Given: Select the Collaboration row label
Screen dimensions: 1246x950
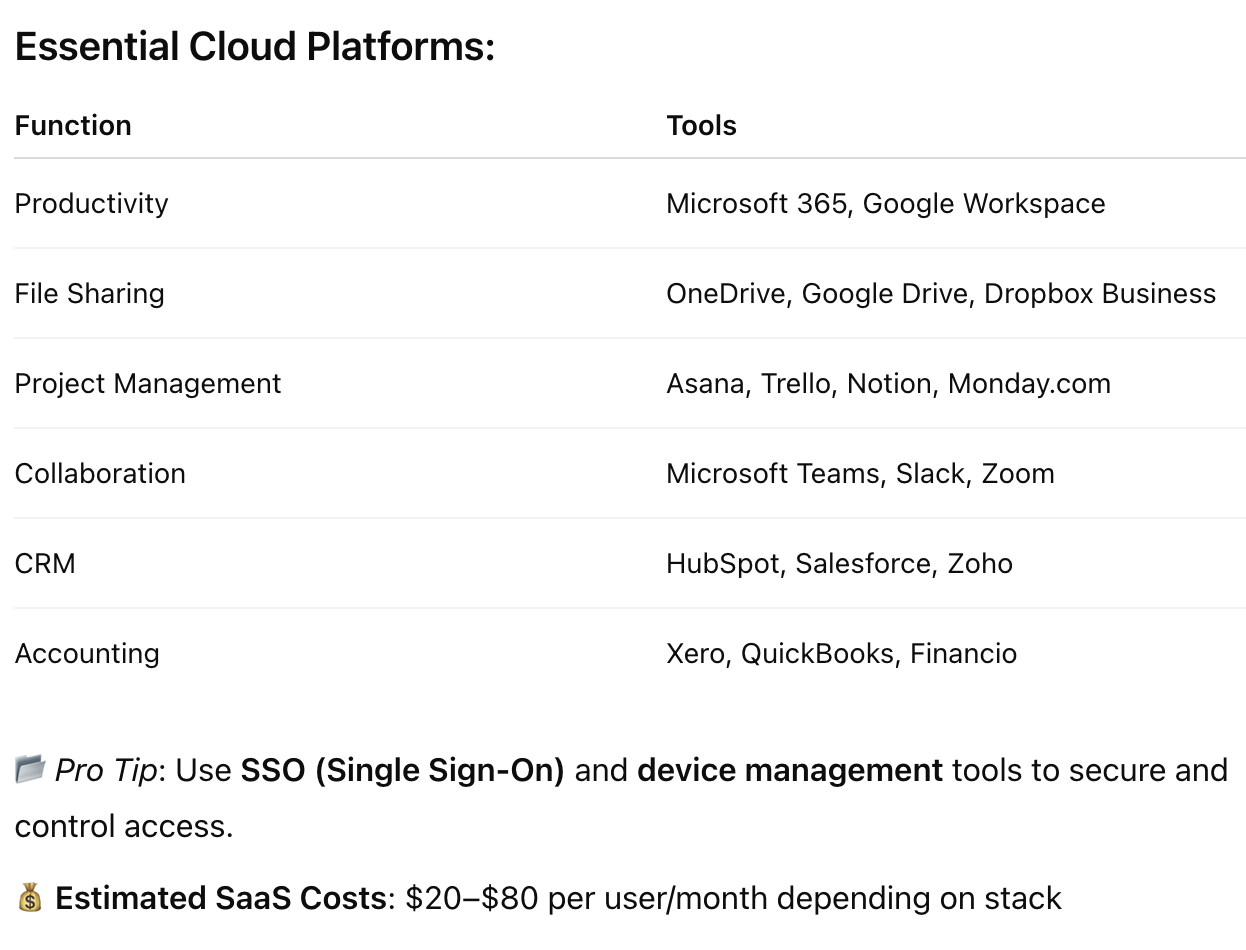Looking at the screenshot, I should point(100,474).
